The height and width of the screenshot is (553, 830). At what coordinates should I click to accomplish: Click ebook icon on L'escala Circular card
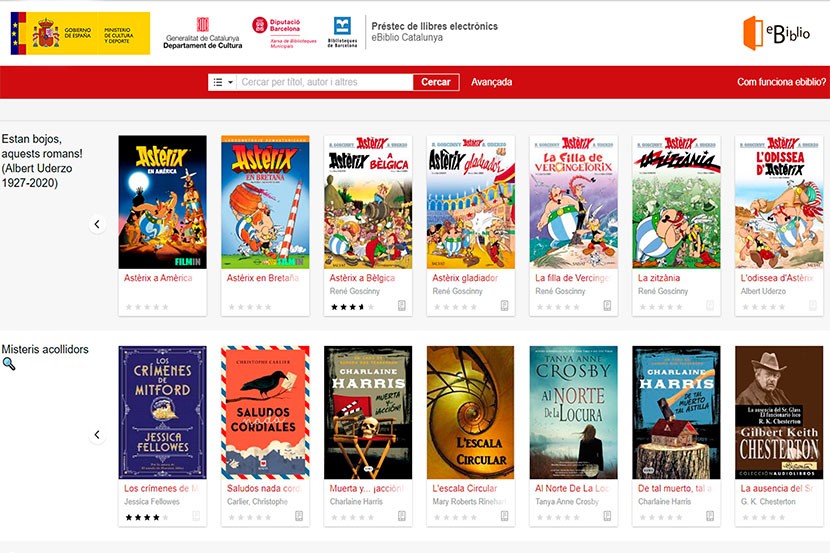pyautogui.click(x=504, y=516)
